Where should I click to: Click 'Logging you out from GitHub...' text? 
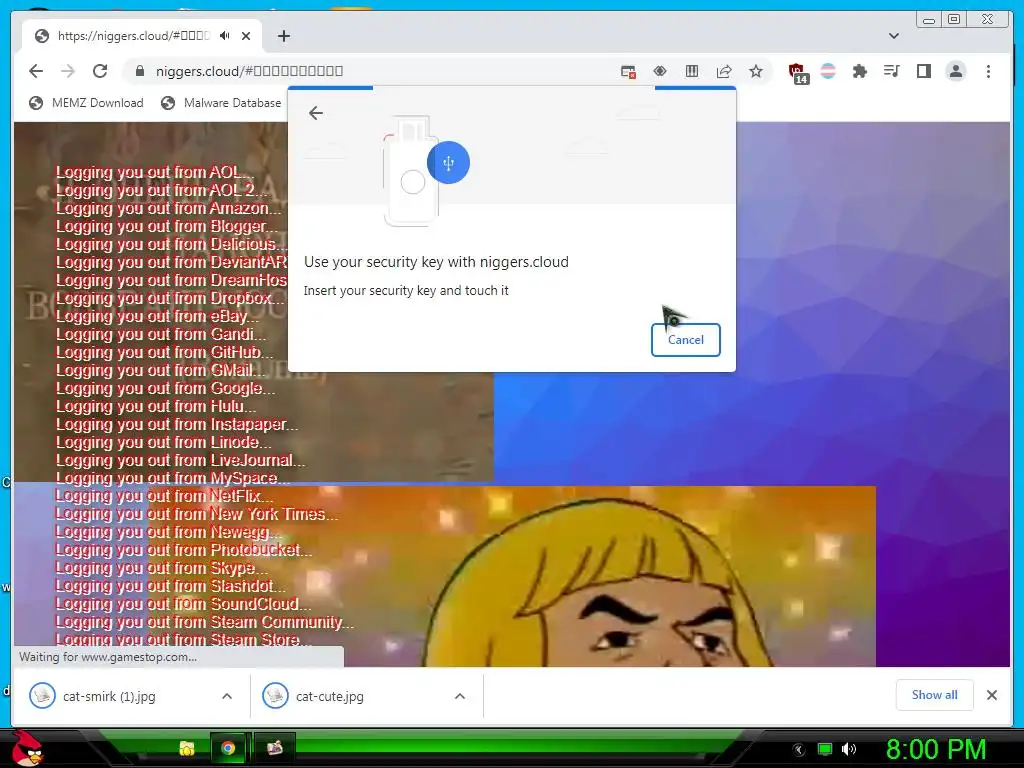coord(165,352)
